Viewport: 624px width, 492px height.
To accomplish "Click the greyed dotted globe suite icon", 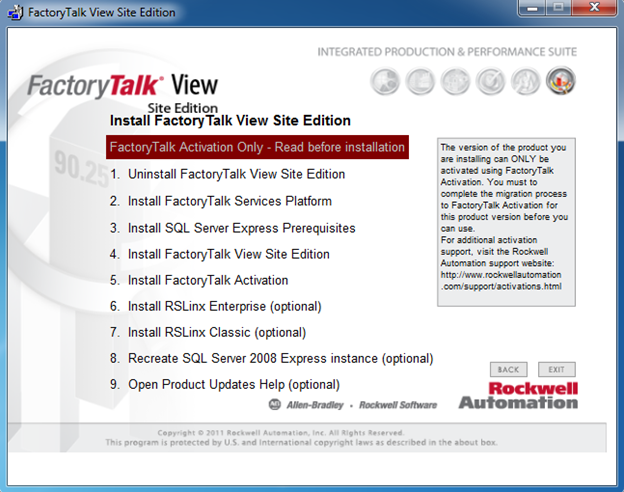I will (x=456, y=82).
